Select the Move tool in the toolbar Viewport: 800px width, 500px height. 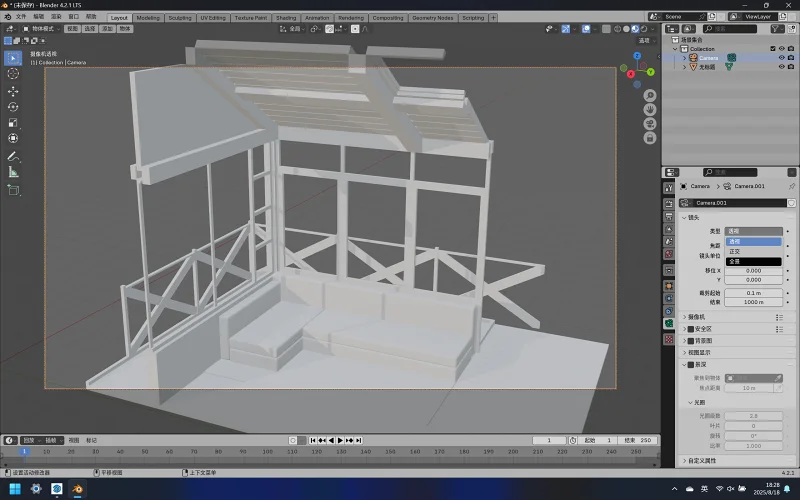(13, 91)
